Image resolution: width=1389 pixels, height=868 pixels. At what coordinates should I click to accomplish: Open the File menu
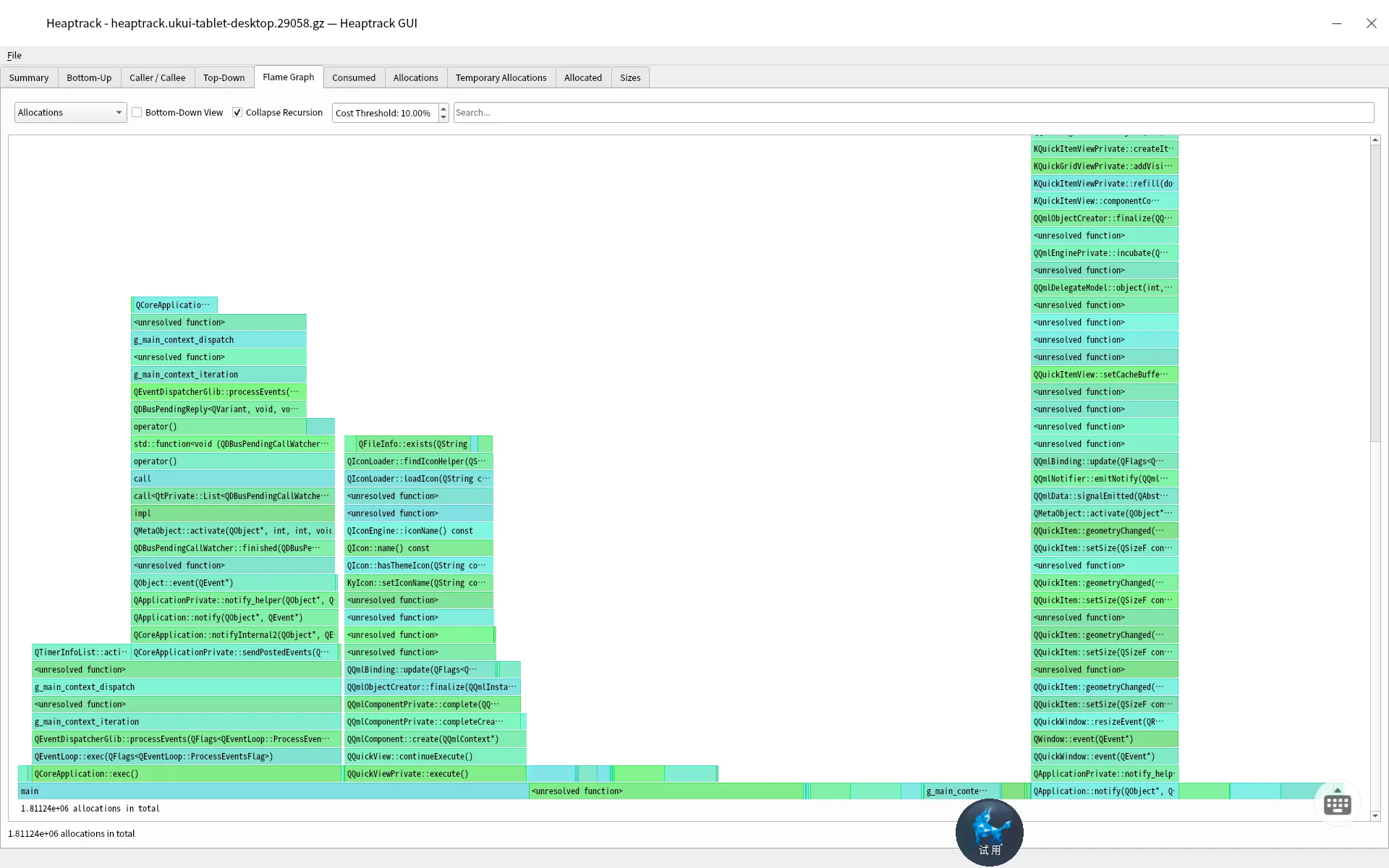[x=14, y=55]
